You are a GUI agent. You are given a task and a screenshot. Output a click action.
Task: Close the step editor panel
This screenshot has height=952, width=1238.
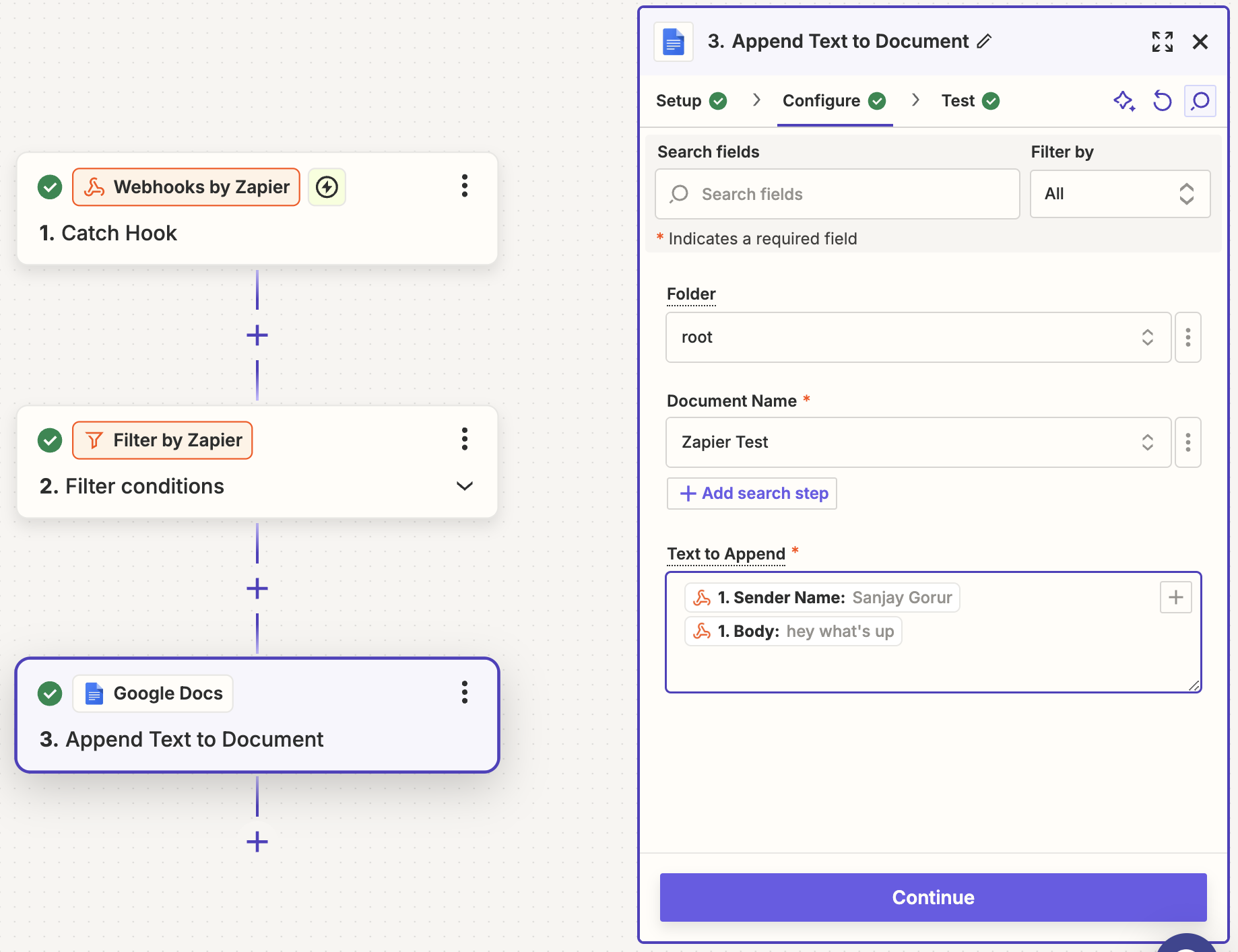pyautogui.click(x=1200, y=42)
